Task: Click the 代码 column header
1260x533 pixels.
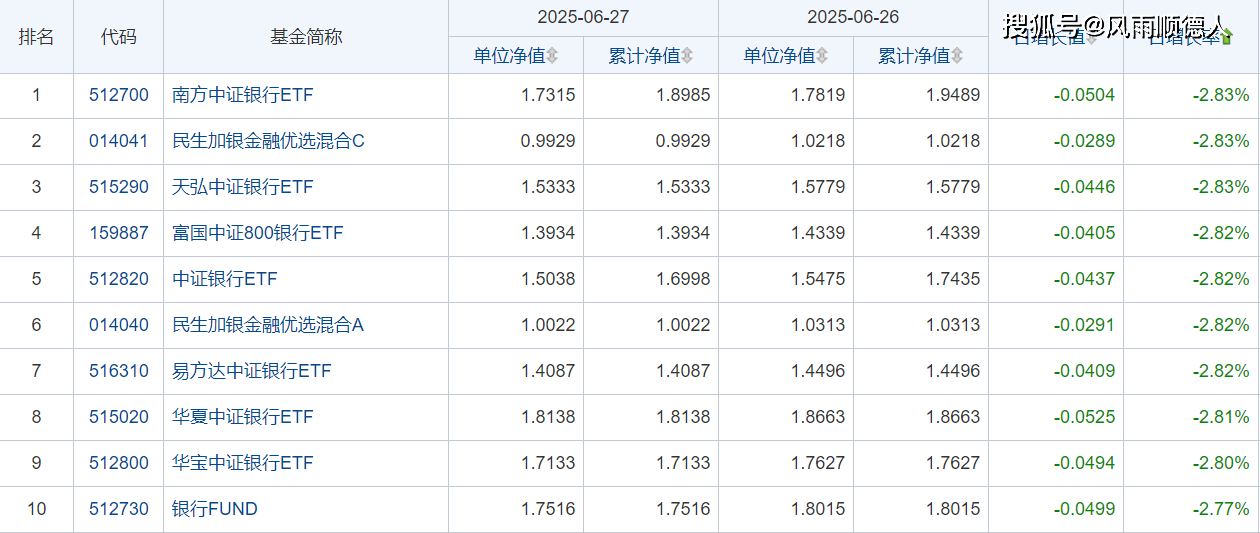Action: (118, 37)
